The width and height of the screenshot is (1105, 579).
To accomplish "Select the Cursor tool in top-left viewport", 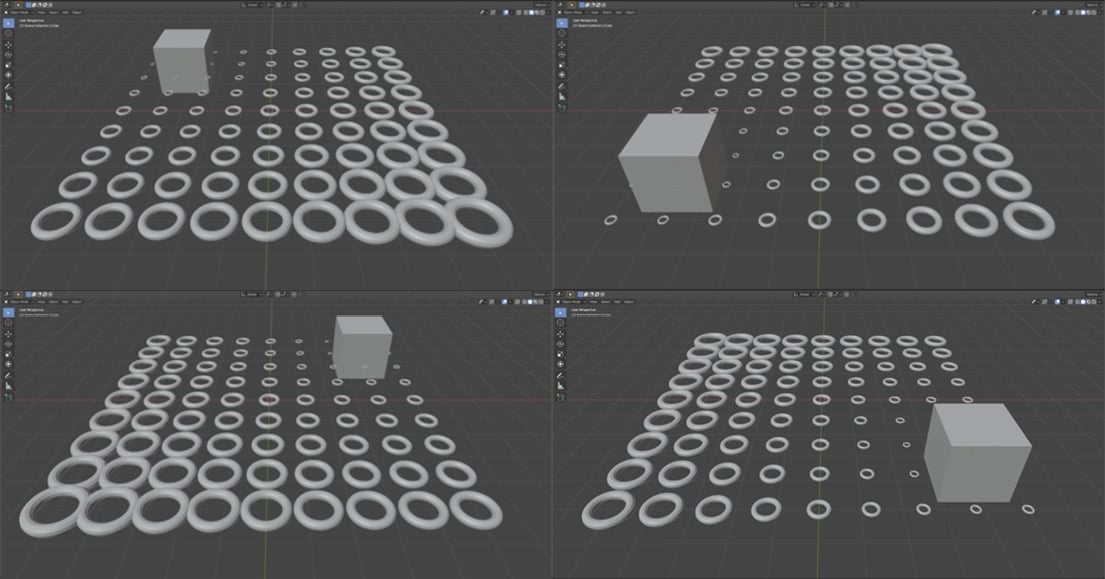I will pyautogui.click(x=8, y=33).
